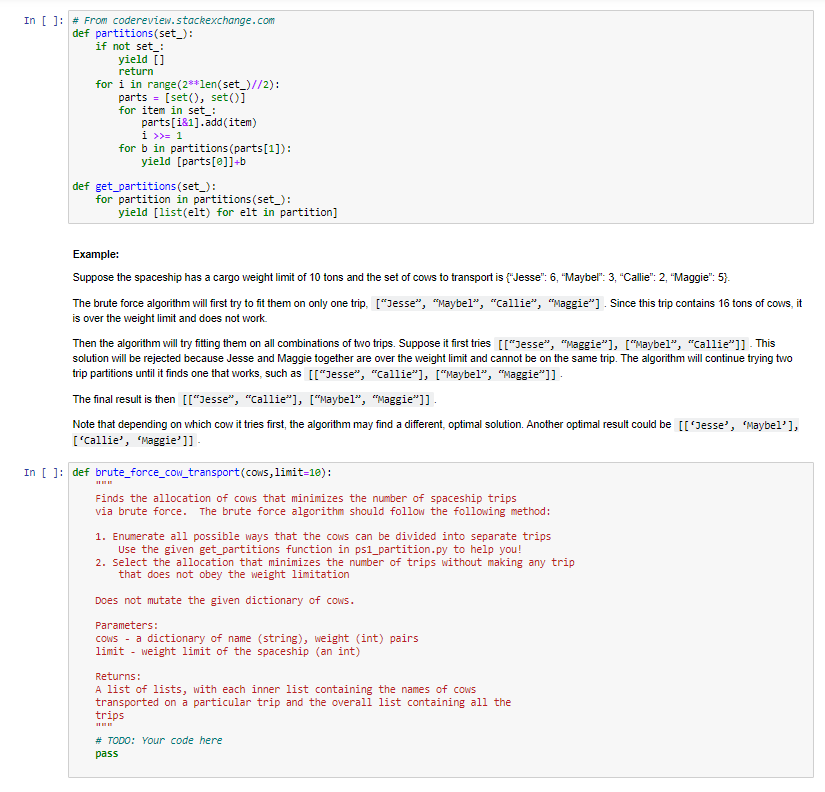825x792 pixels.
Task: Click the get_partitions function name
Action: pos(134,186)
